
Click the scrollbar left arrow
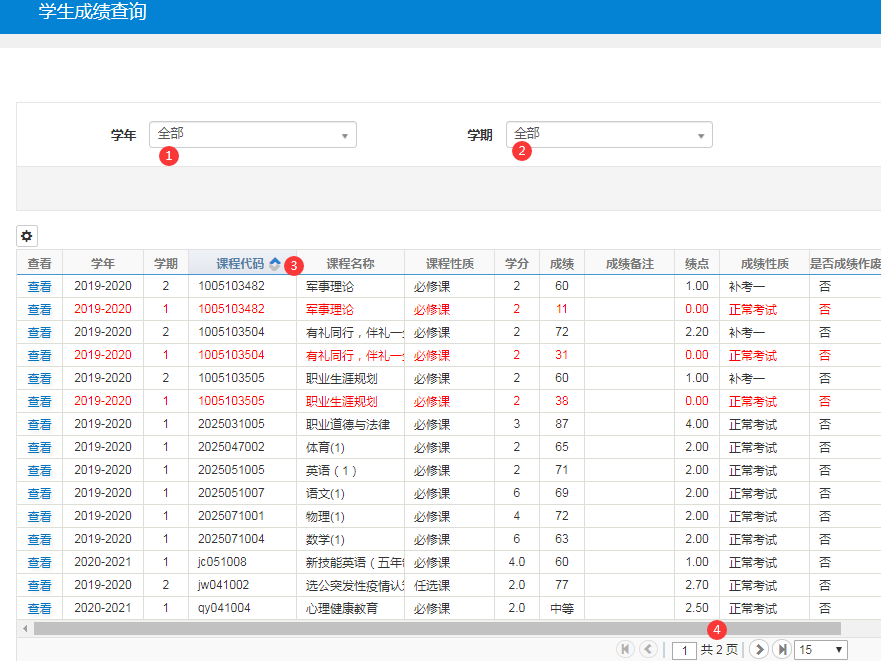[x=25, y=628]
